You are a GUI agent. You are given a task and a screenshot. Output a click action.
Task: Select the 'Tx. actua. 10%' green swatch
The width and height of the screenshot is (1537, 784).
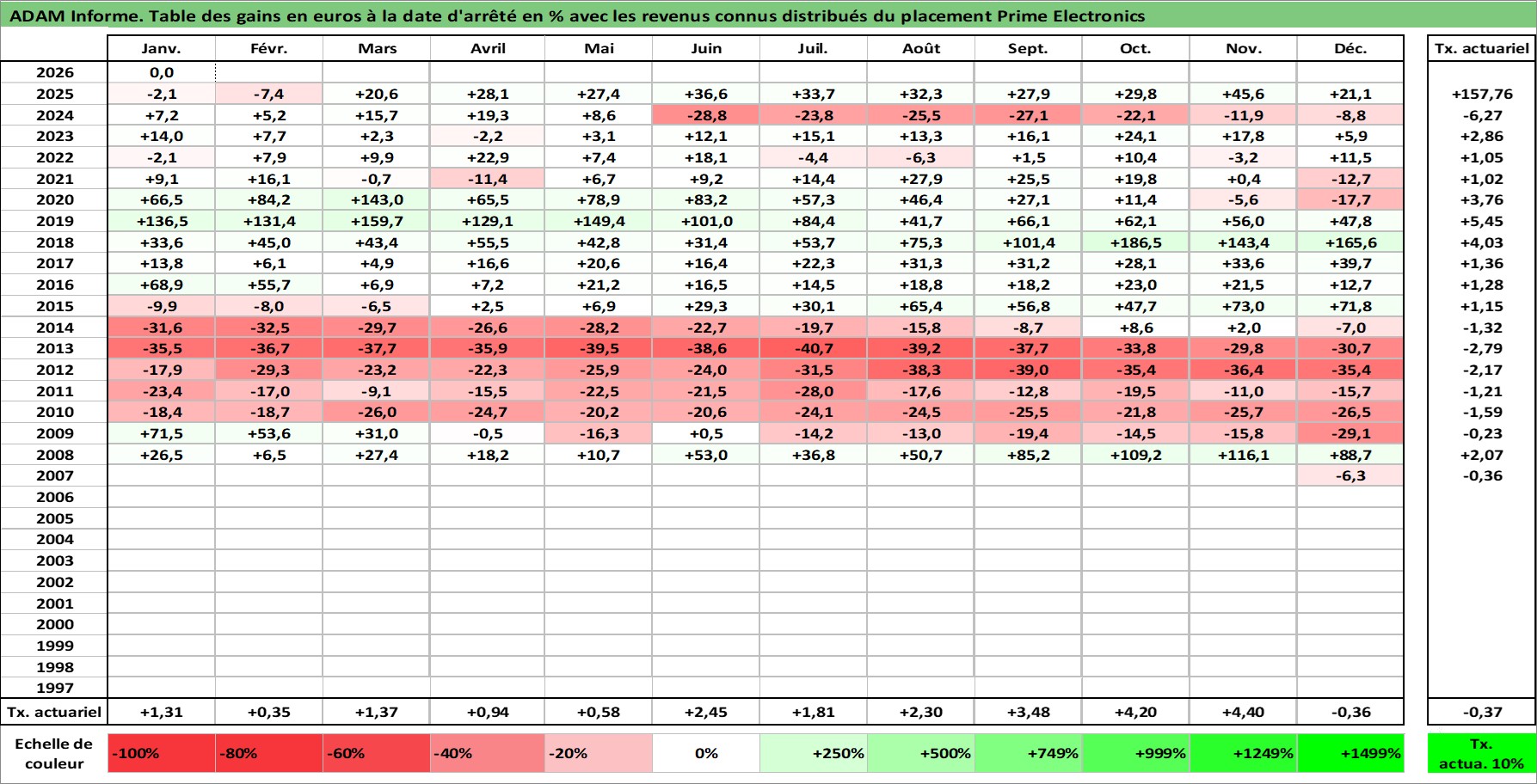[x=1481, y=753]
